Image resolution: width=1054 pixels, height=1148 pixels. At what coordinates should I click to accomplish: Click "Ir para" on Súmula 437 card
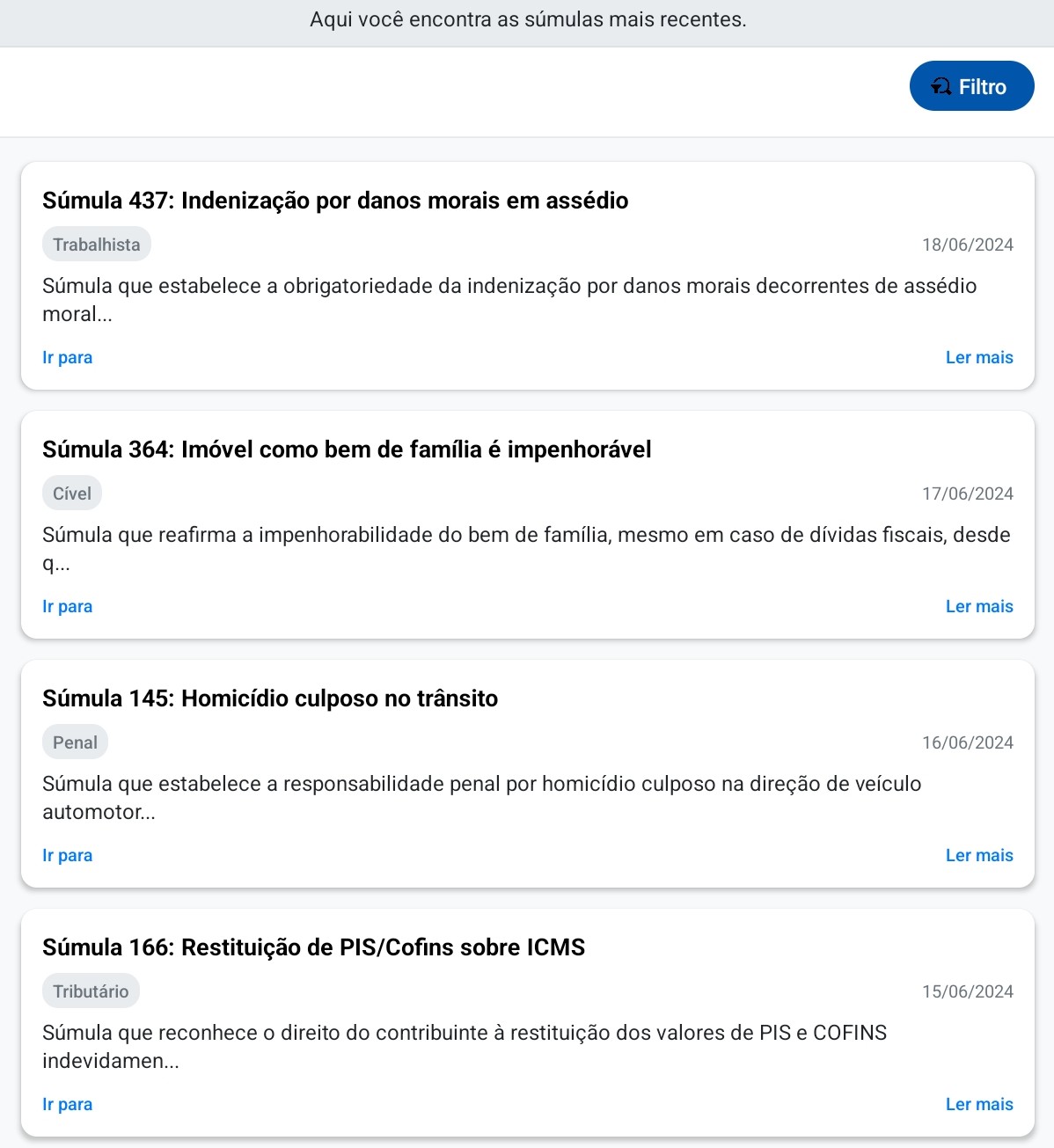[68, 358]
